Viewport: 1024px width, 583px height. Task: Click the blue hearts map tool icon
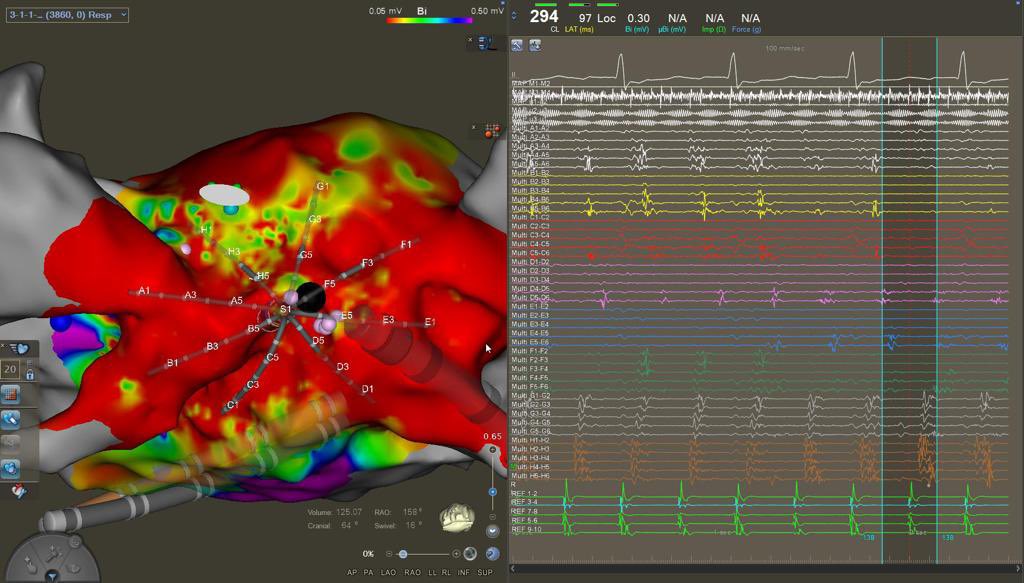(x=10, y=469)
